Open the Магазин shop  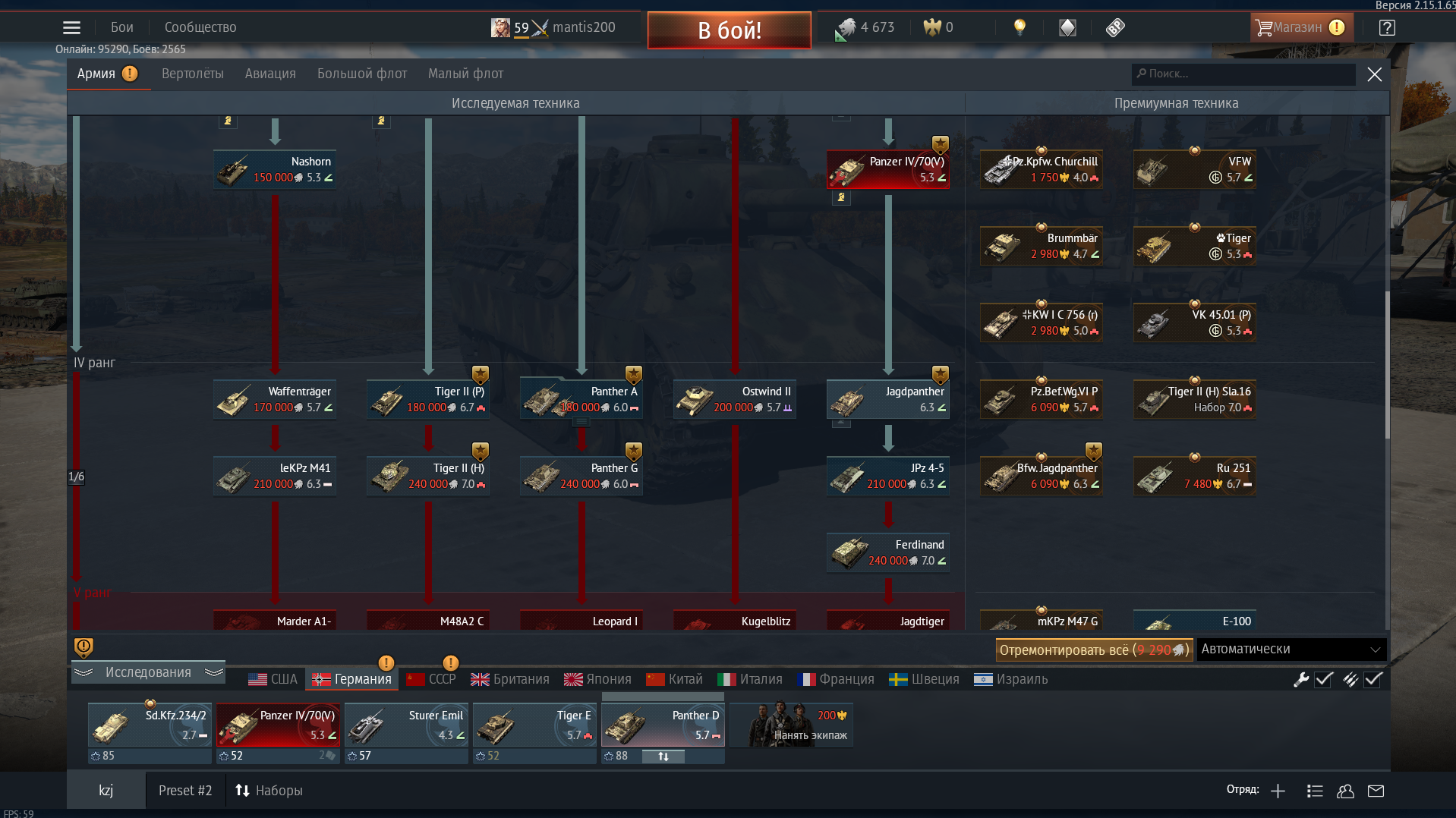tap(1300, 27)
